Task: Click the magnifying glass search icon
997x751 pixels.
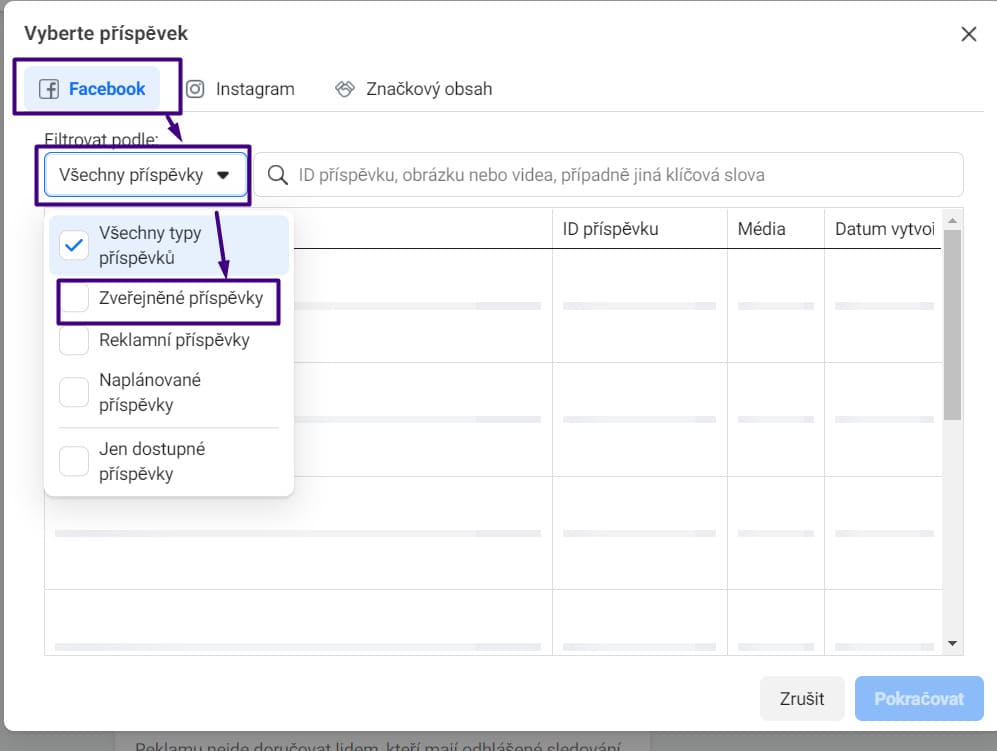Action: tap(278, 175)
